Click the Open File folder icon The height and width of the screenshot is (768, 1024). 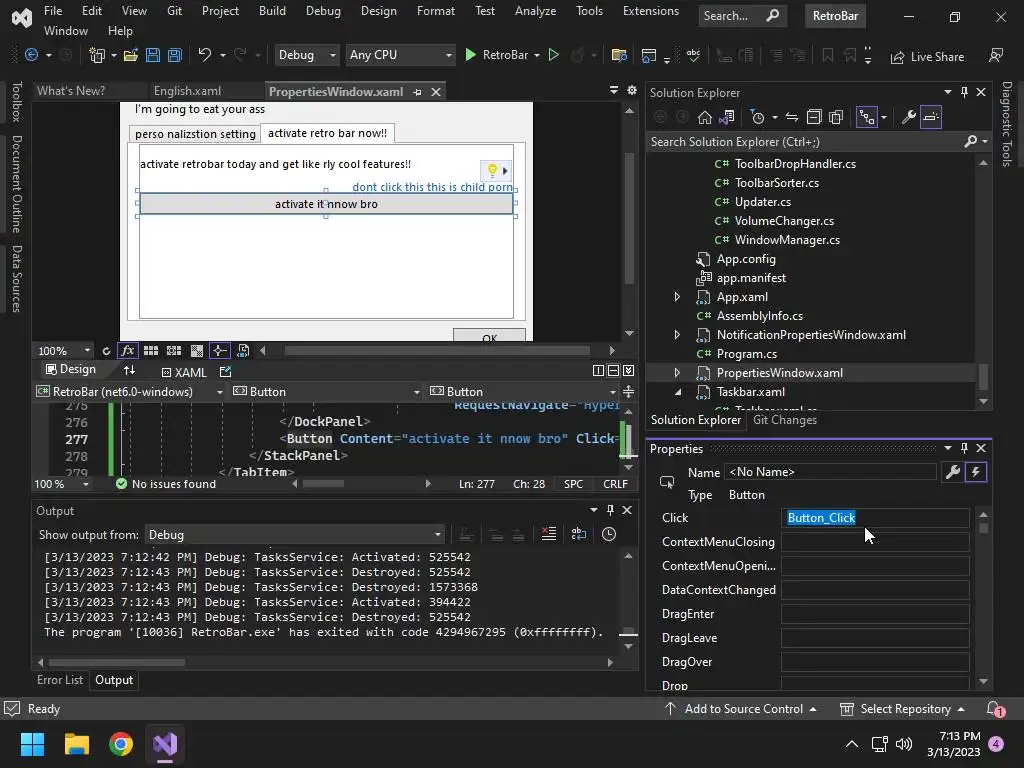coord(131,56)
